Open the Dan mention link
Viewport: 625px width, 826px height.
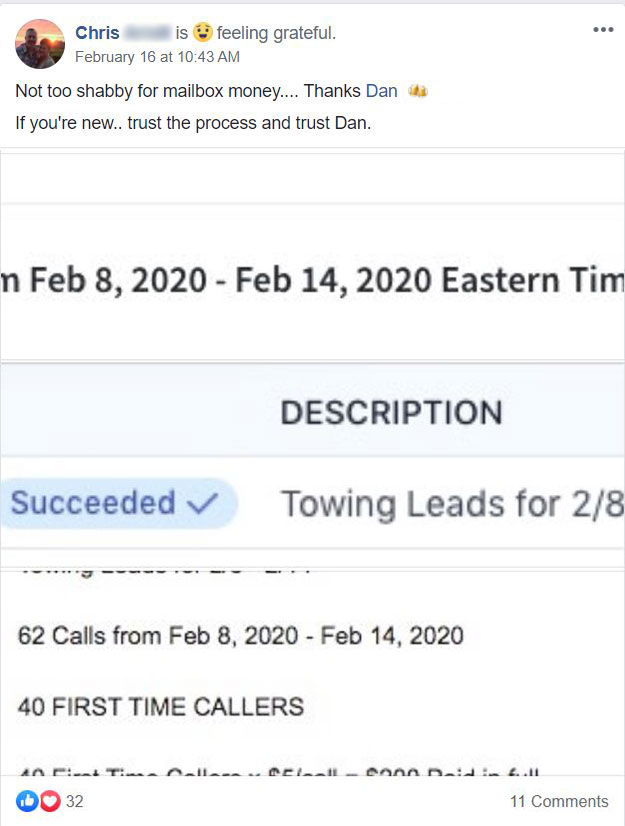(382, 91)
